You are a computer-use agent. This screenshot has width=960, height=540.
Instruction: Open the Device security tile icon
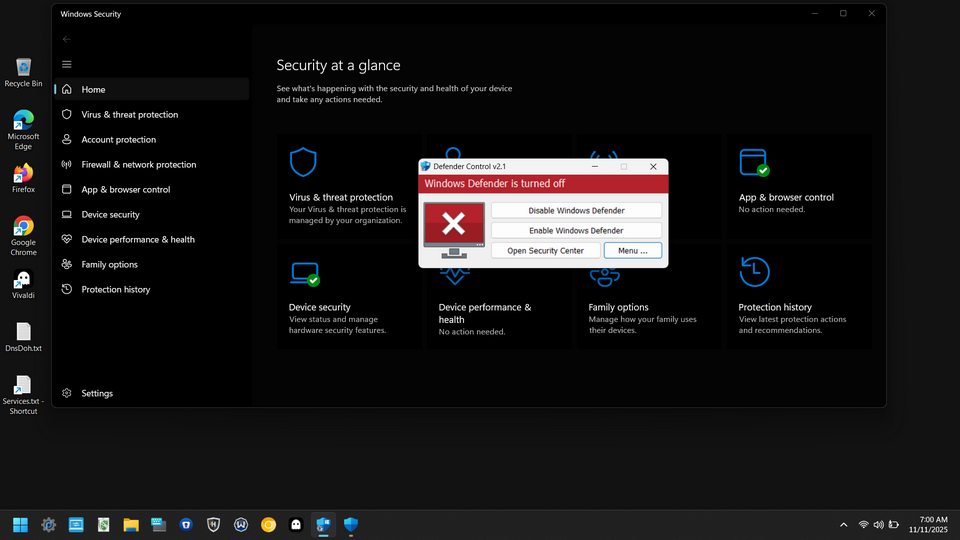(x=305, y=274)
